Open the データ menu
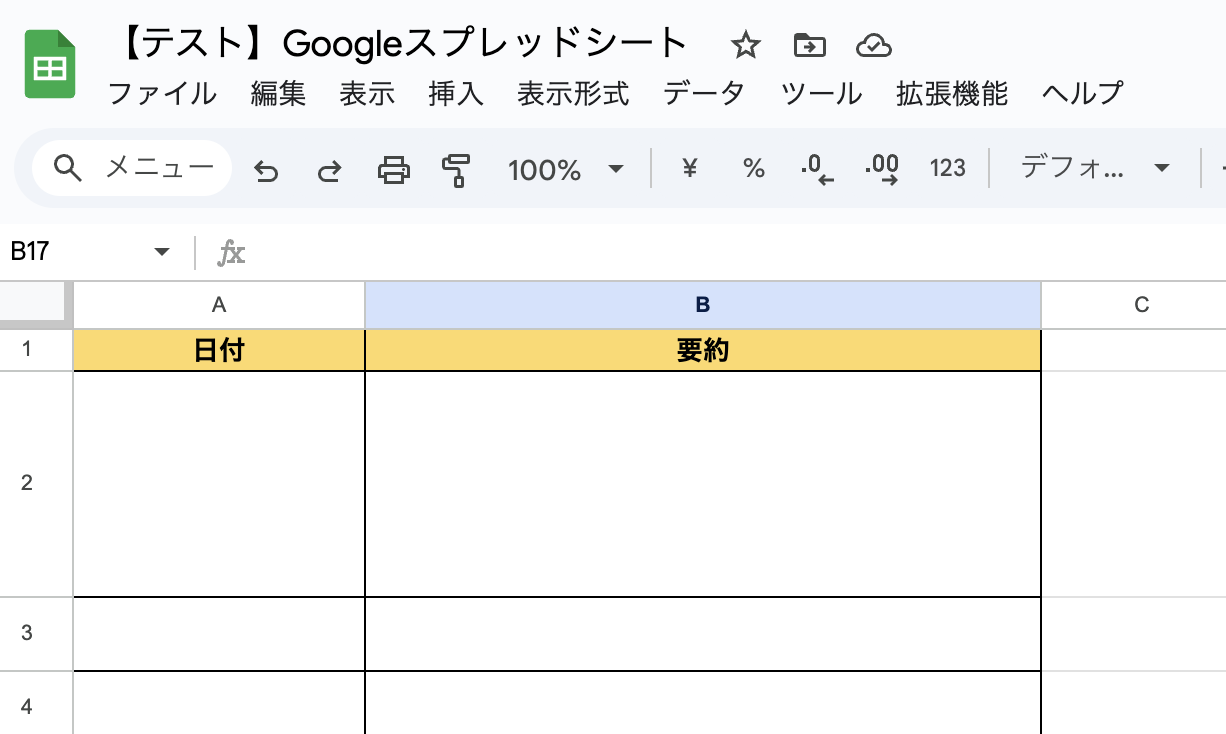Viewport: 1226px width, 734px height. pos(704,94)
